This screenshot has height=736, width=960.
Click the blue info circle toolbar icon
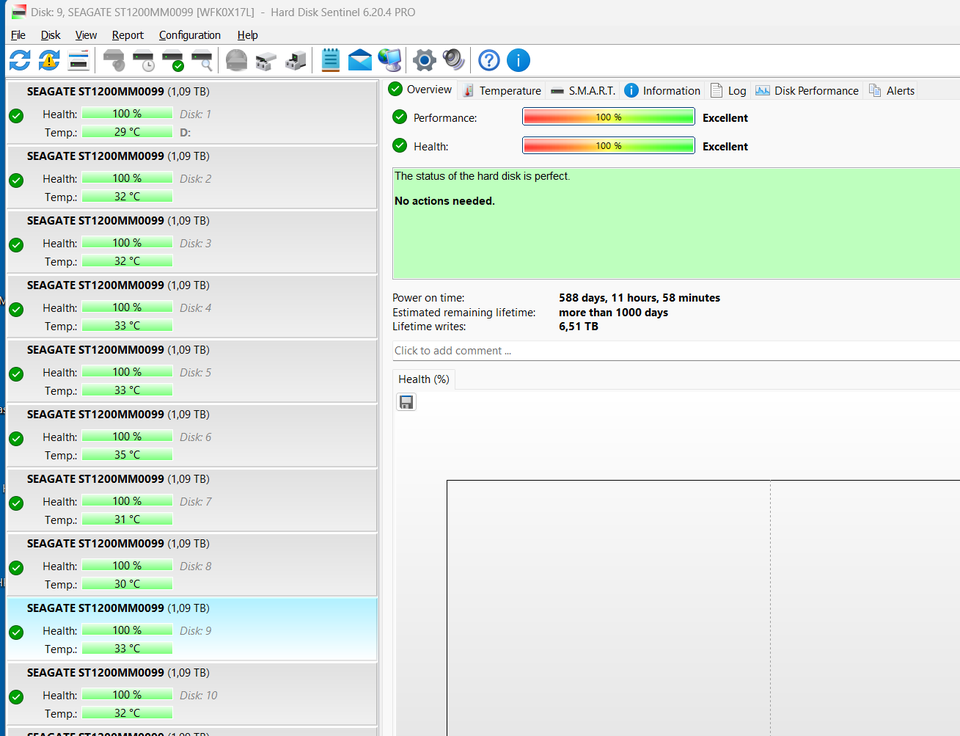click(518, 60)
